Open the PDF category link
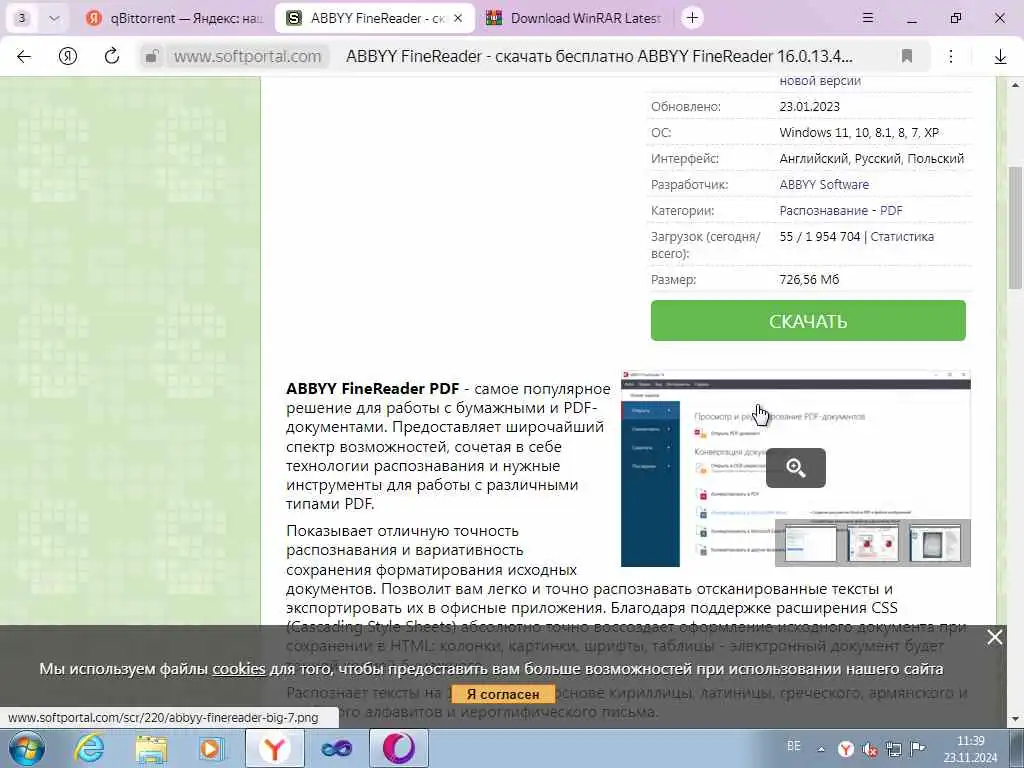The width and height of the screenshot is (1024, 768). [x=891, y=211]
